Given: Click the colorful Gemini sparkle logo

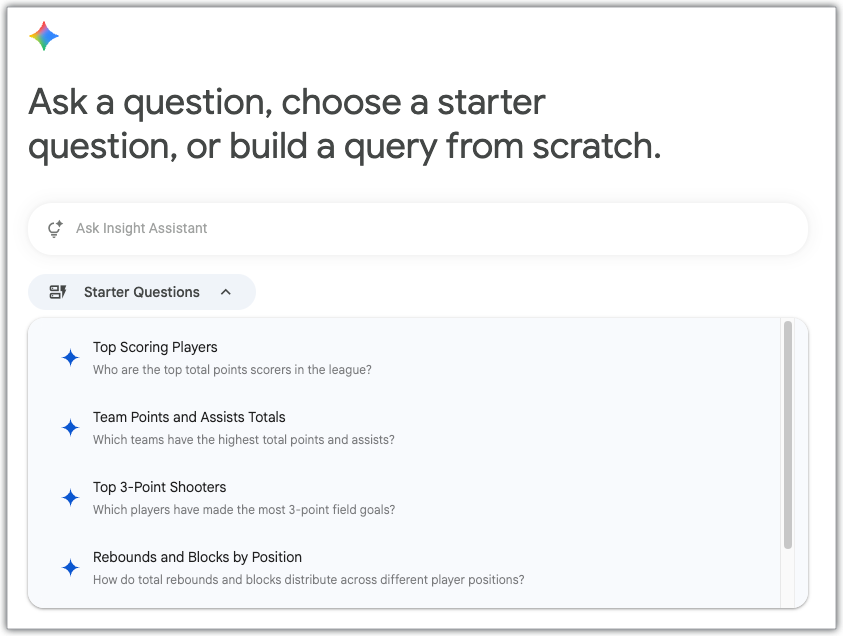Looking at the screenshot, I should [44, 36].
